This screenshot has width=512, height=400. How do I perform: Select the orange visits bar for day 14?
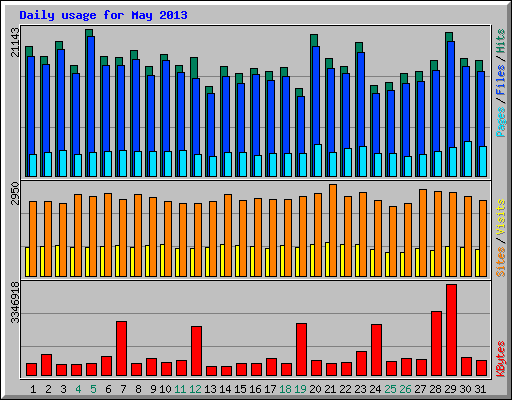pyautogui.click(x=228, y=235)
